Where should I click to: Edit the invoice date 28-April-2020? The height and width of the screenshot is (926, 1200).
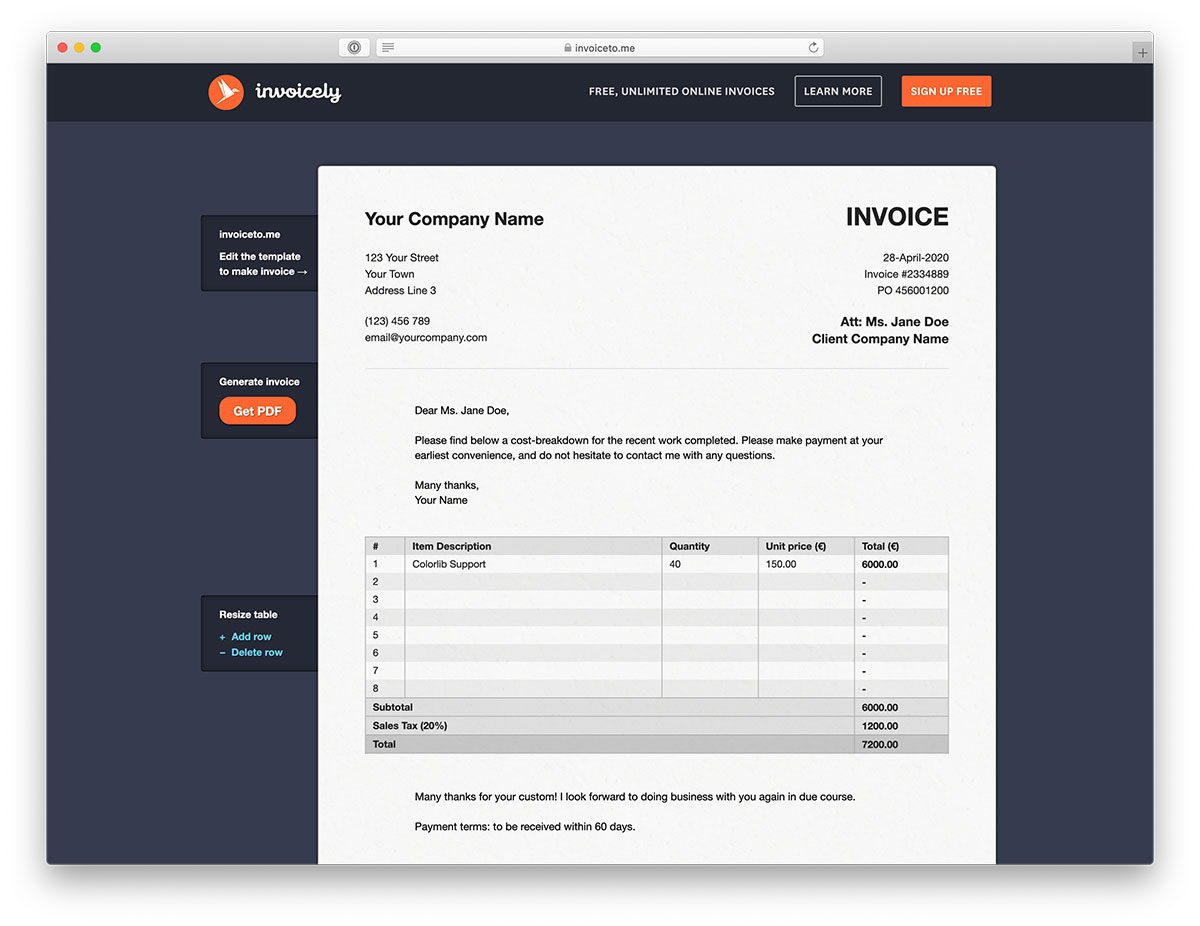[x=915, y=258]
